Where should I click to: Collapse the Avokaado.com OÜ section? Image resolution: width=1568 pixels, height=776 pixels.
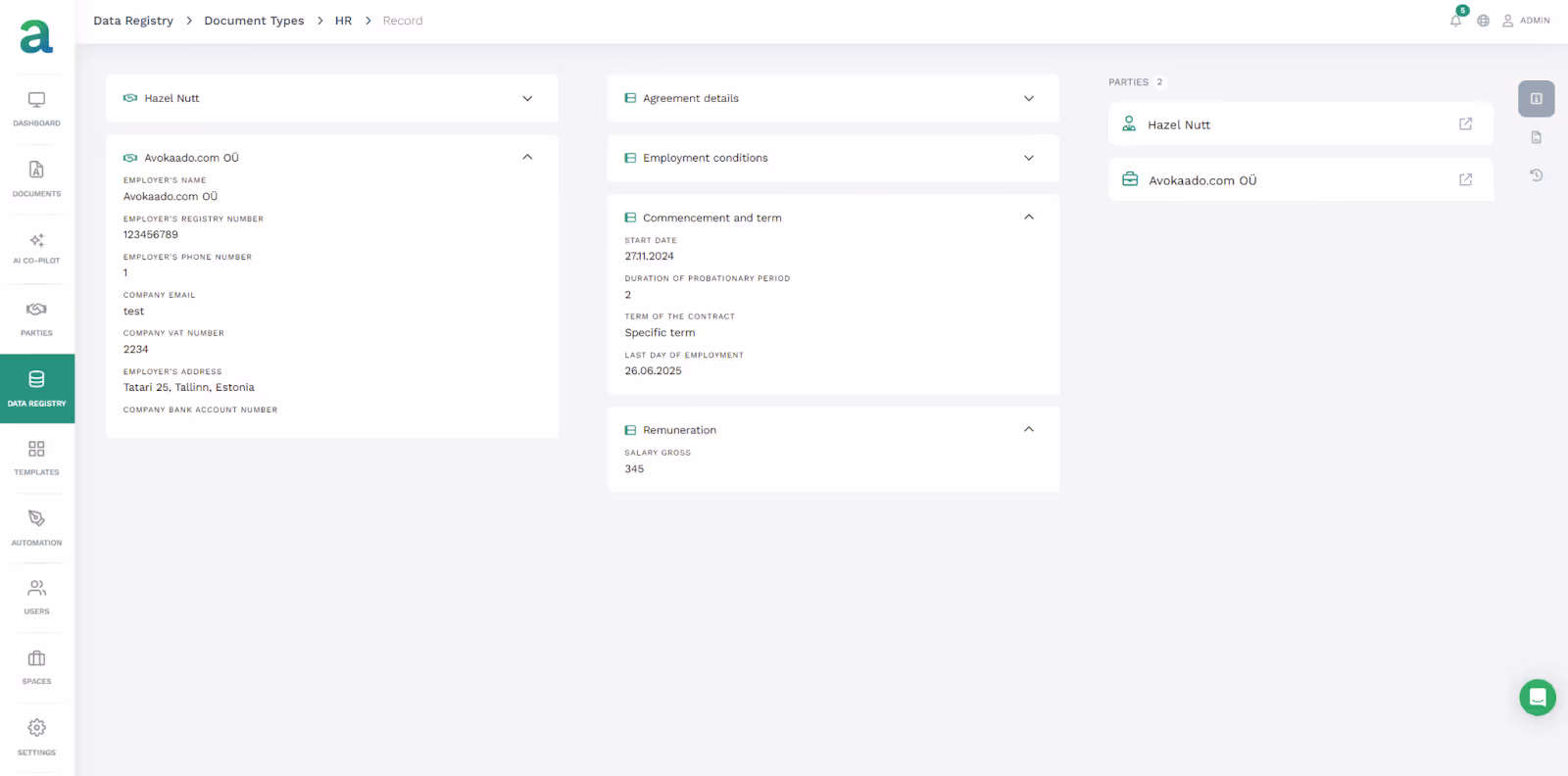point(527,157)
